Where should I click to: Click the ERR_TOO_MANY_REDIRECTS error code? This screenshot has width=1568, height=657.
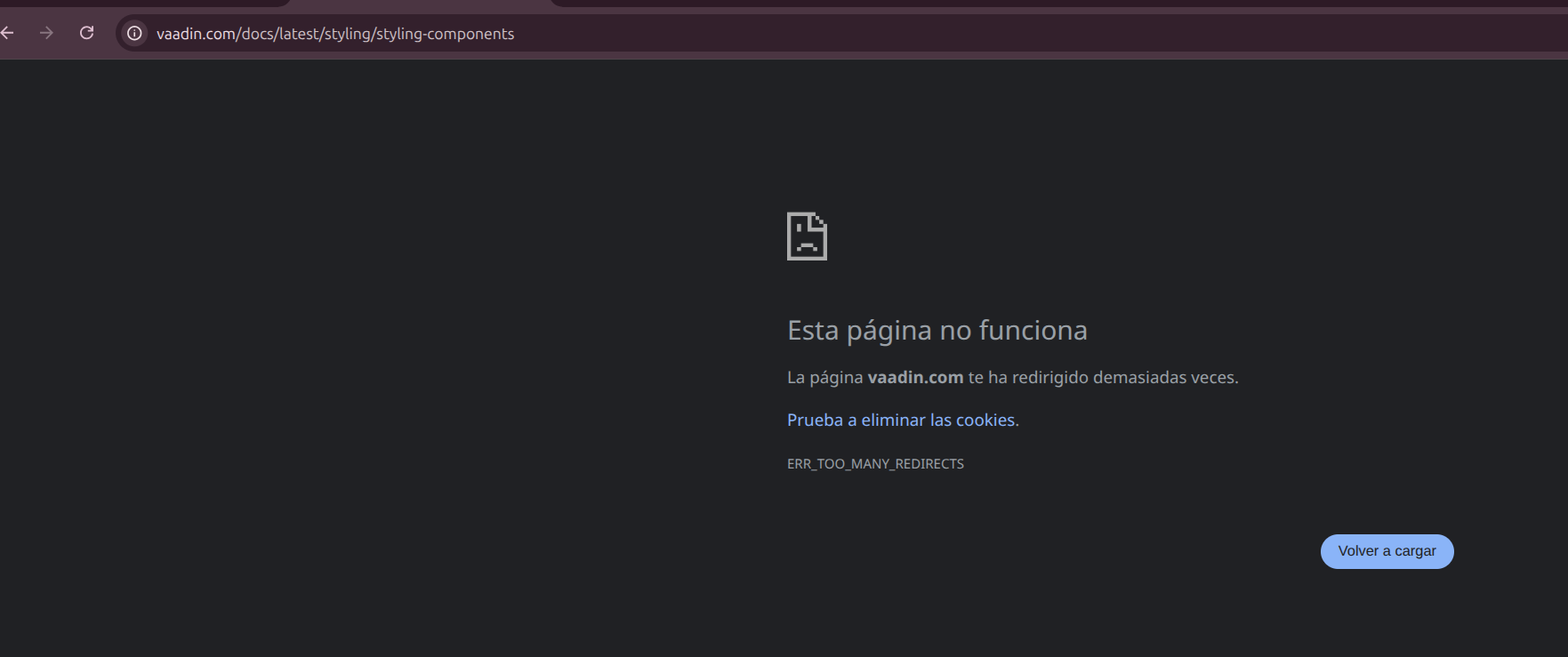[x=875, y=464]
